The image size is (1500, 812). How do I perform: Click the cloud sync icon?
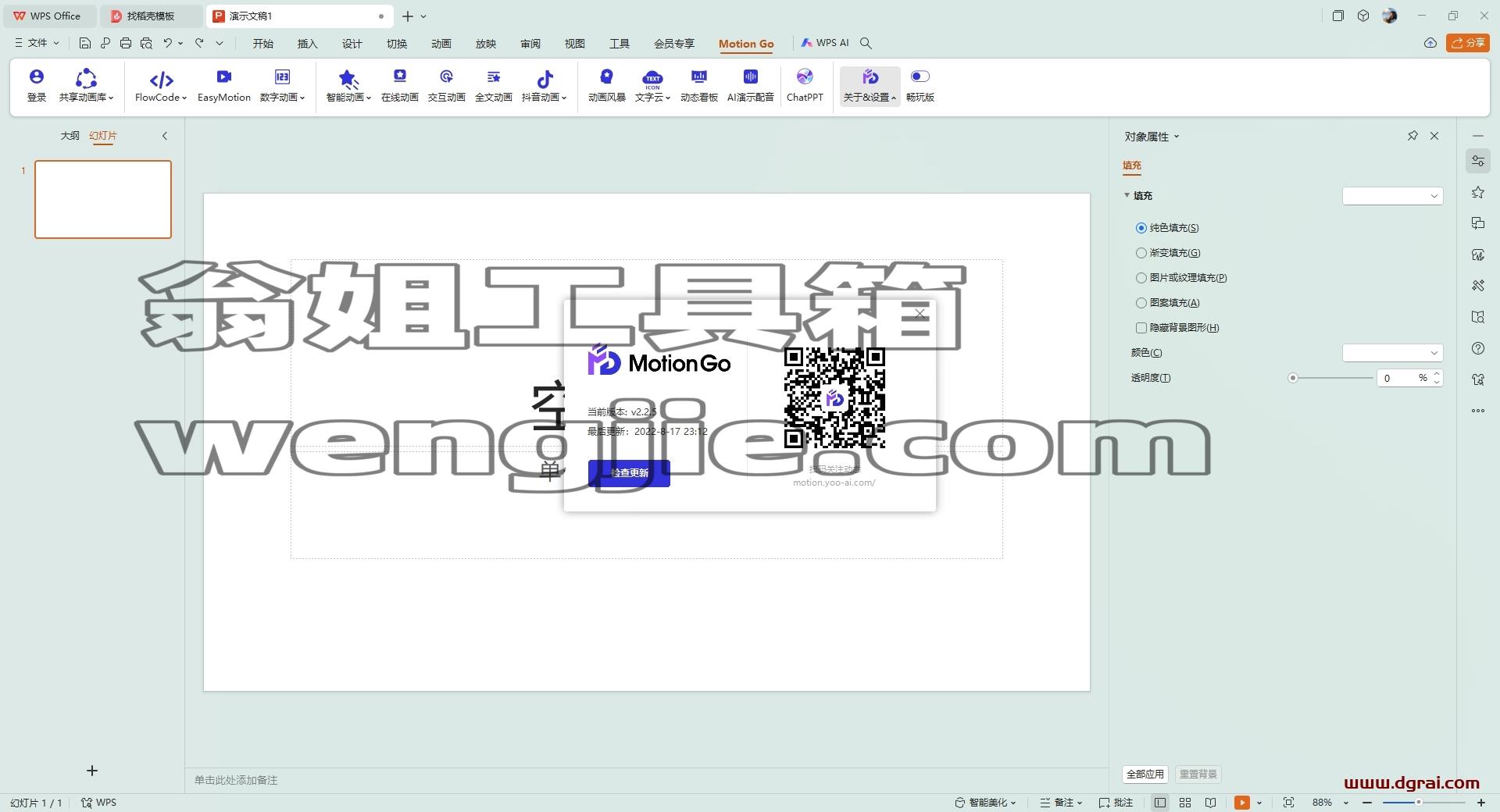click(1430, 43)
